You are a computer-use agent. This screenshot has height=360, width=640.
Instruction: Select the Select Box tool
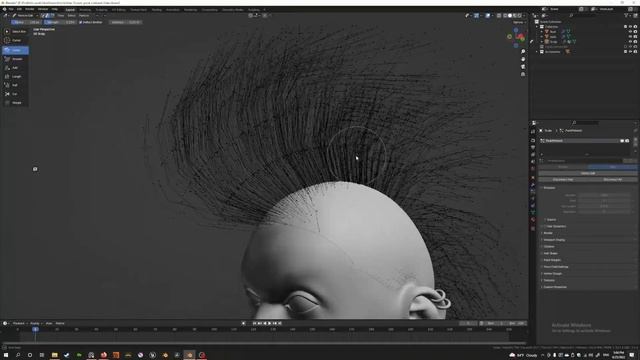[x=16, y=31]
